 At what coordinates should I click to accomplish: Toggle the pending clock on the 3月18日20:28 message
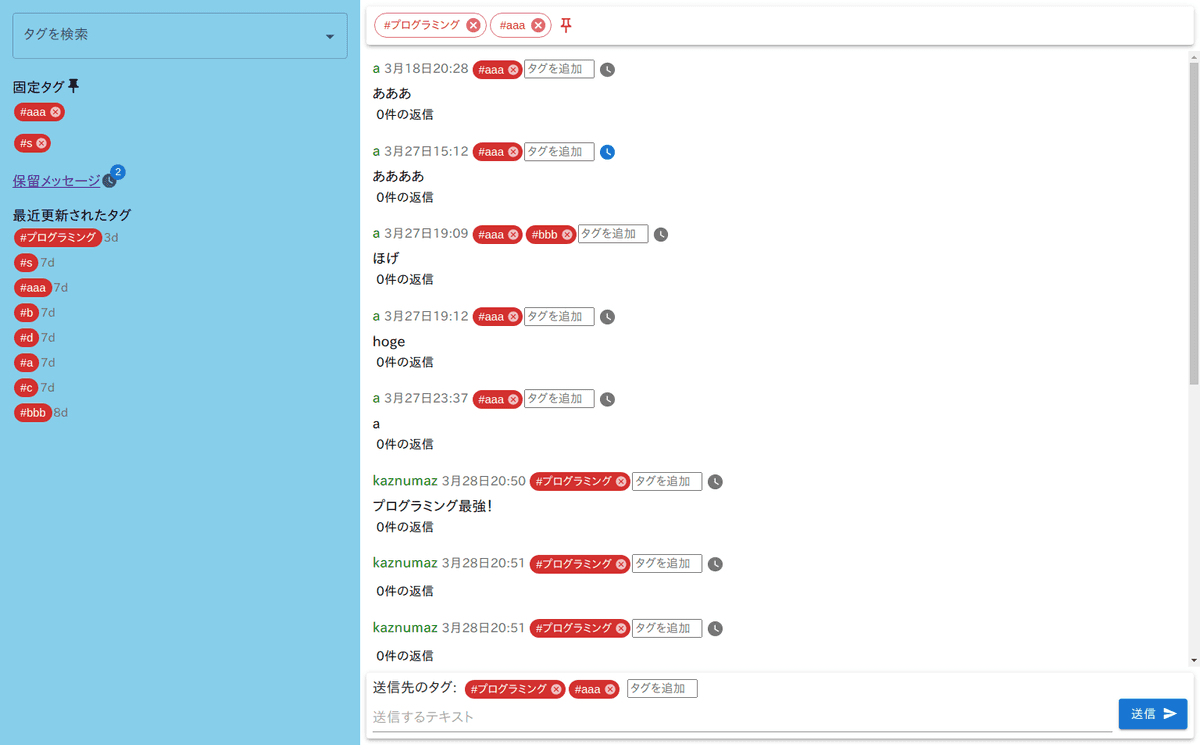pyautogui.click(x=607, y=70)
